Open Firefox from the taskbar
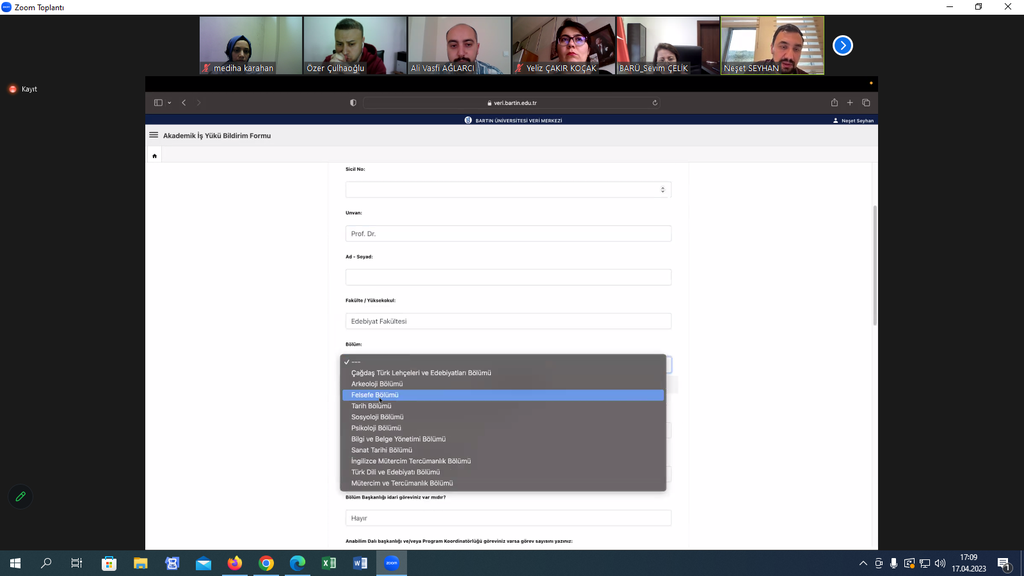This screenshot has width=1024, height=576. [x=234, y=563]
